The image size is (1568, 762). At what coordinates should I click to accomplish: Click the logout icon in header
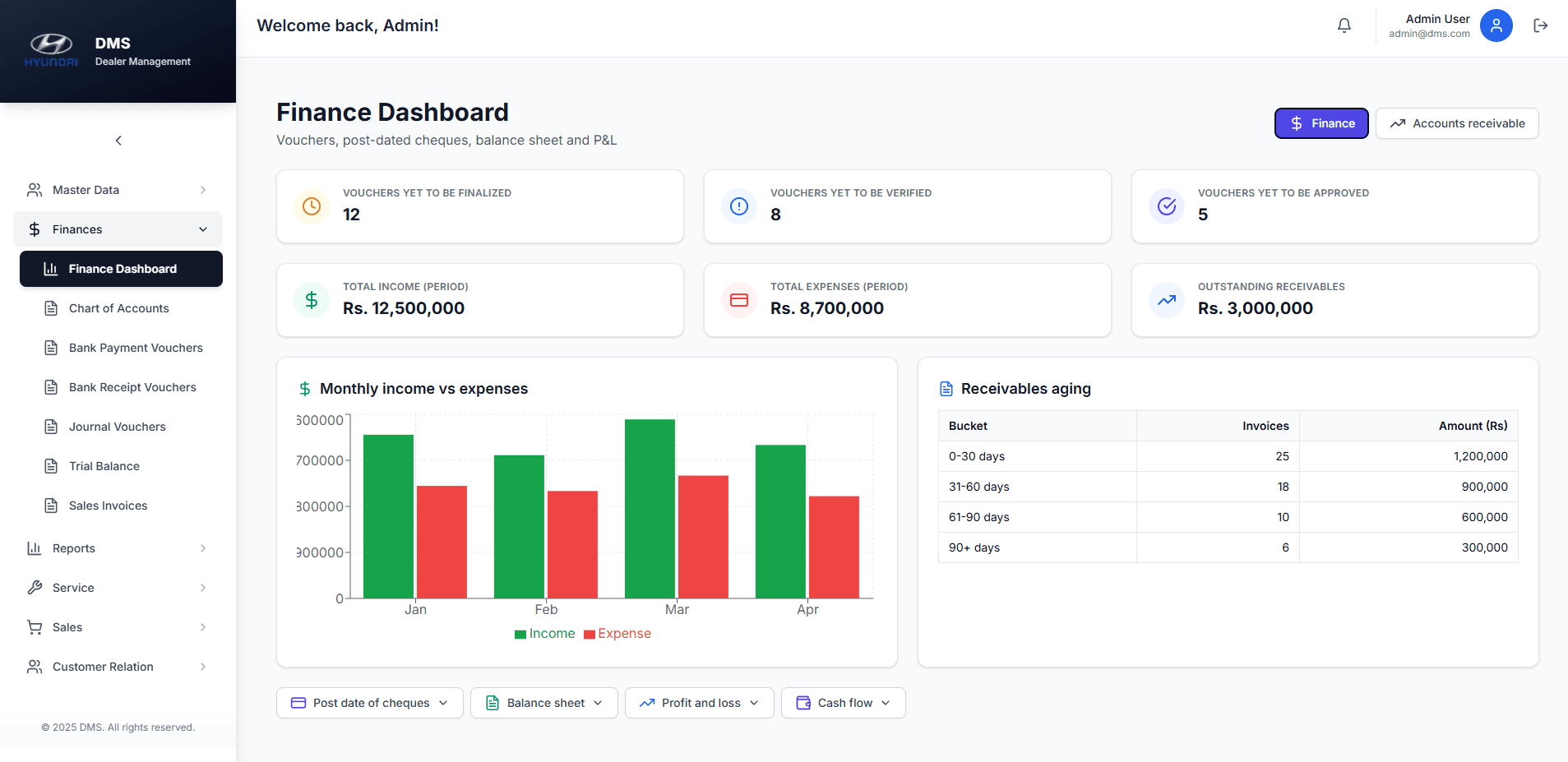tap(1540, 25)
